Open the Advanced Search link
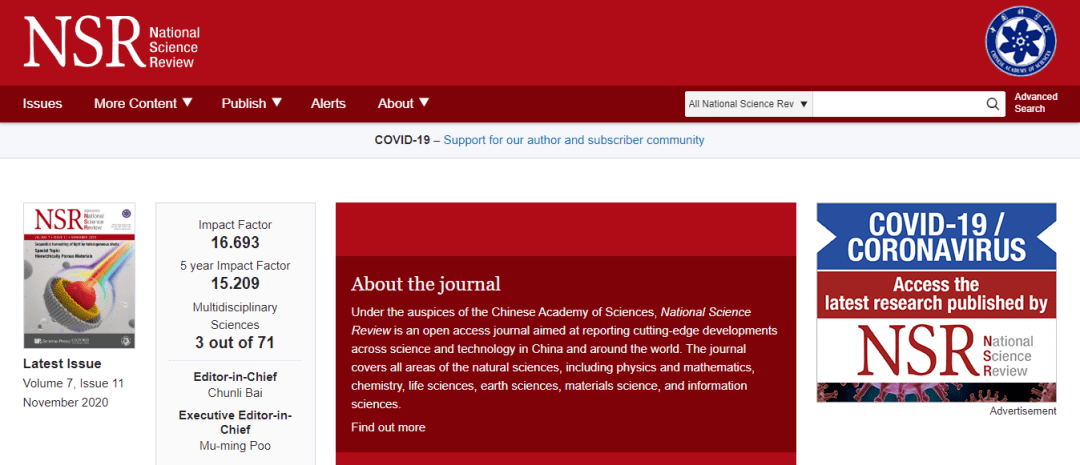The image size is (1080, 465). tap(1035, 103)
